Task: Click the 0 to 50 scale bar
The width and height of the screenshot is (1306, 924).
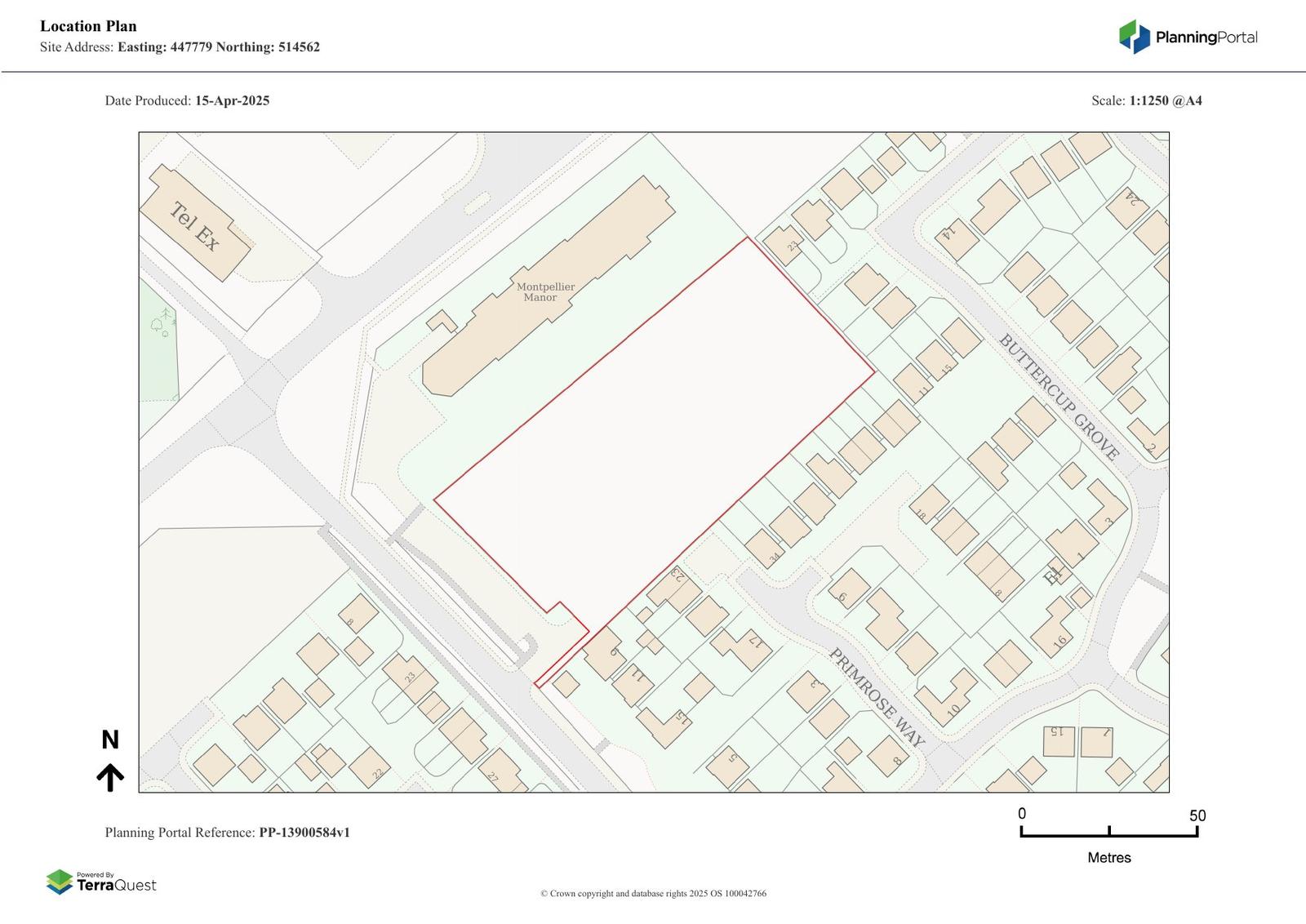Action: 1108,832
